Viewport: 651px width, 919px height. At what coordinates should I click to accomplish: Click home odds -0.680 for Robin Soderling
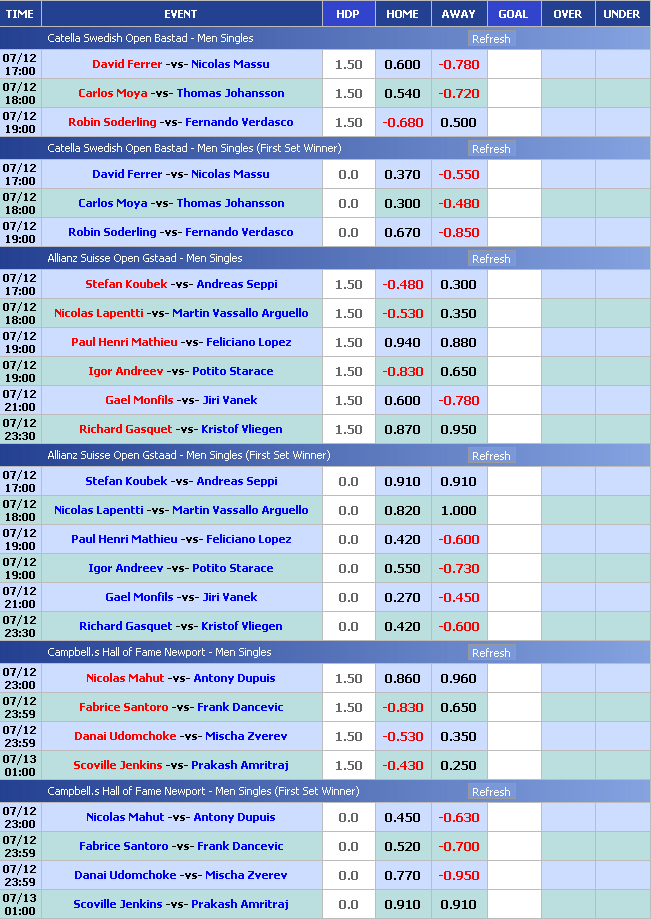pyautogui.click(x=402, y=123)
